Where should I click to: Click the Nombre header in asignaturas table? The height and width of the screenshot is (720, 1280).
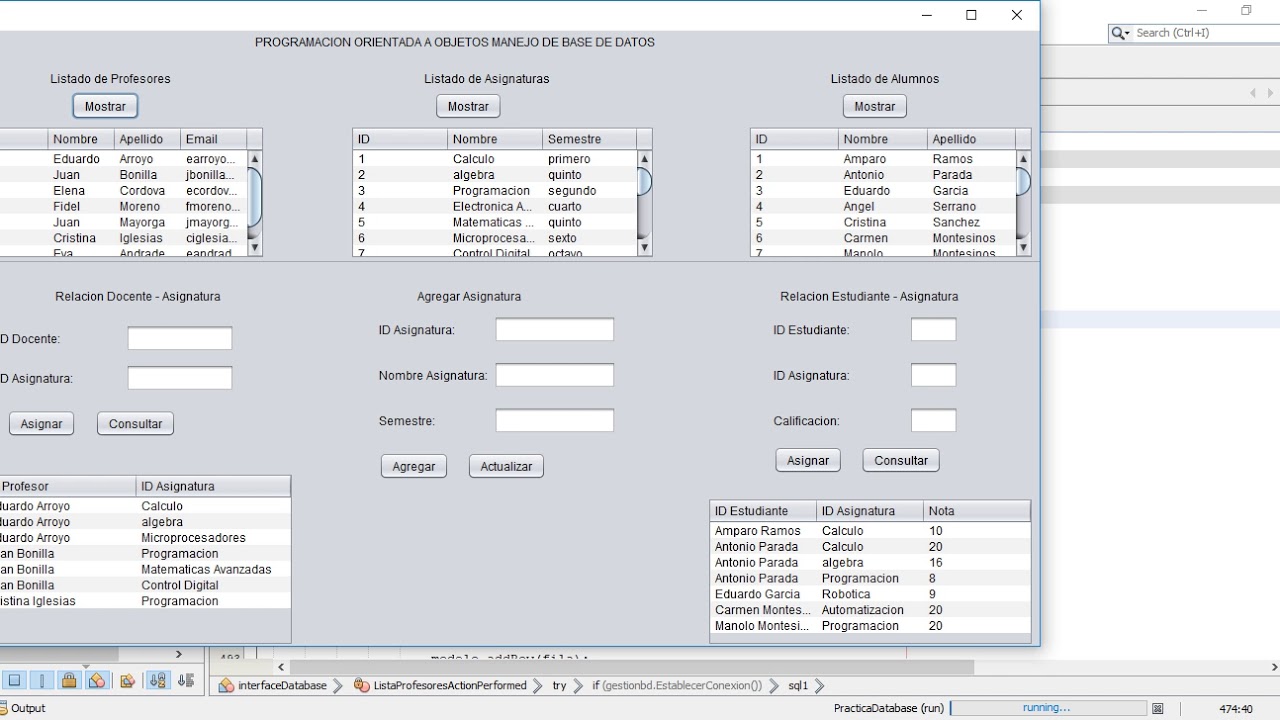coord(495,139)
